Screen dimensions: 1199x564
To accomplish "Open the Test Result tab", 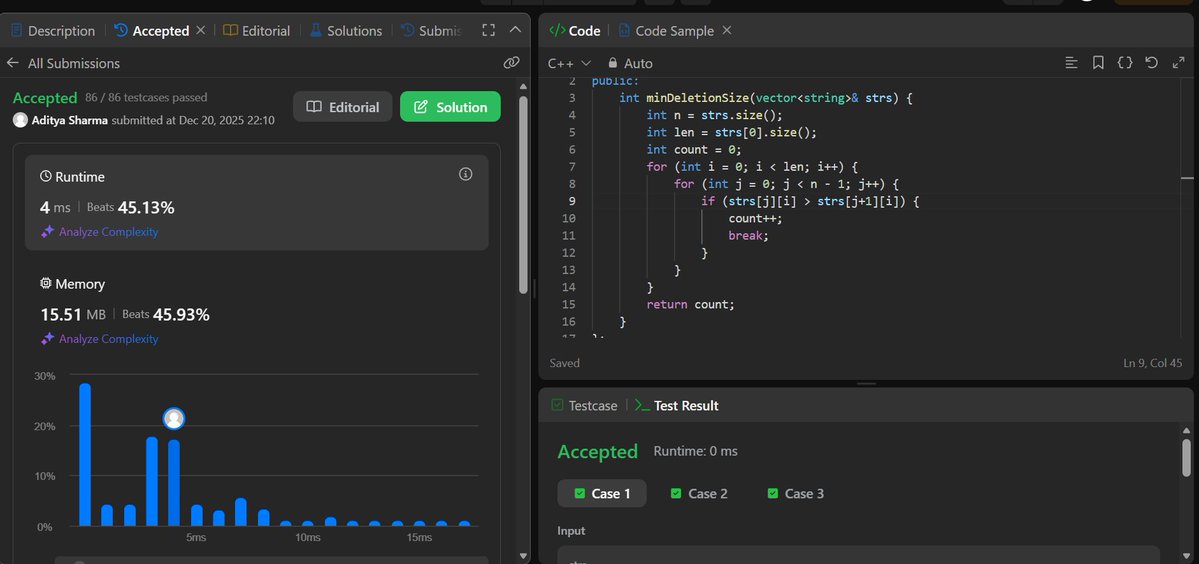I will (677, 406).
